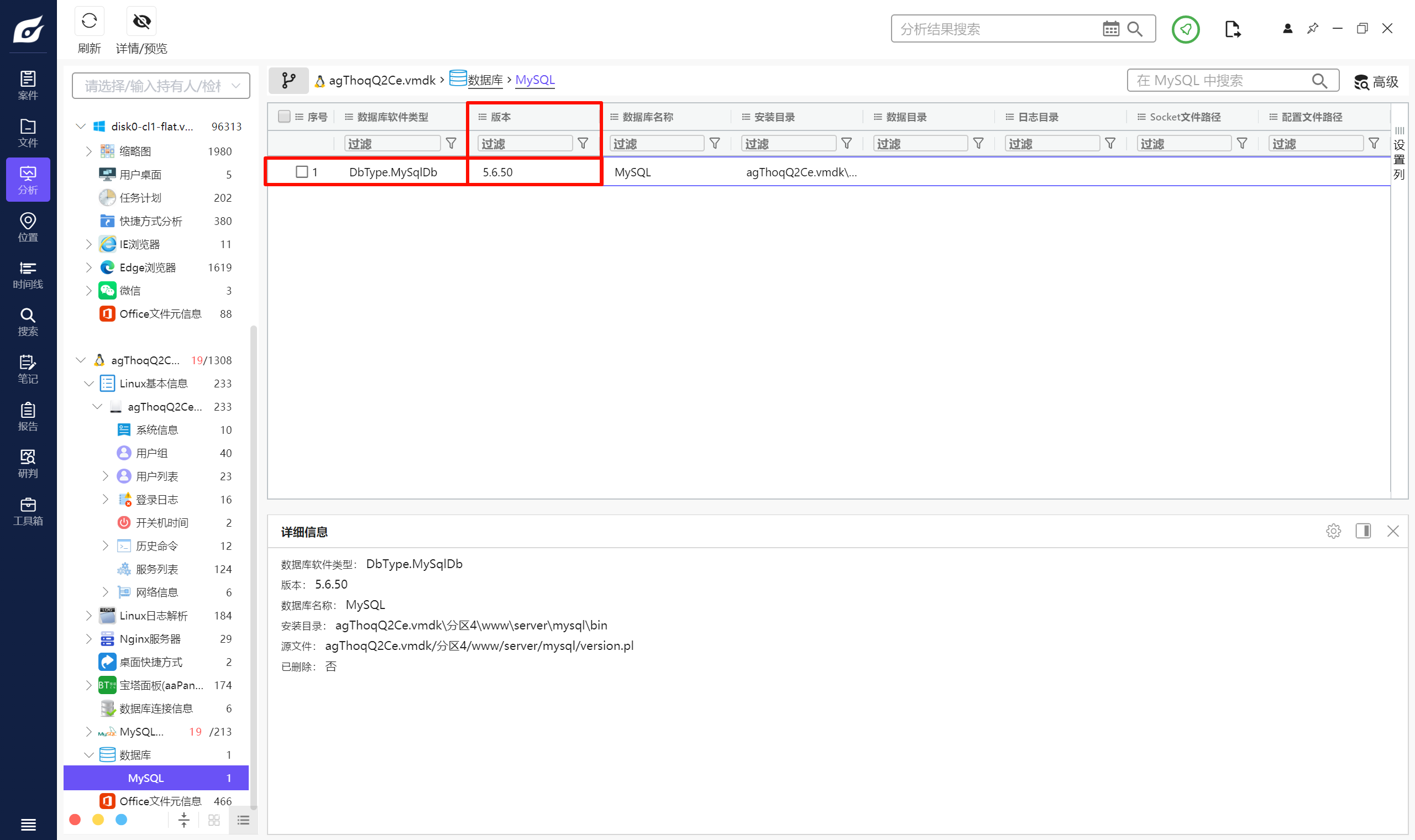Tick the checkbox for row 1
Image resolution: width=1415 pixels, height=840 pixels.
point(302,171)
